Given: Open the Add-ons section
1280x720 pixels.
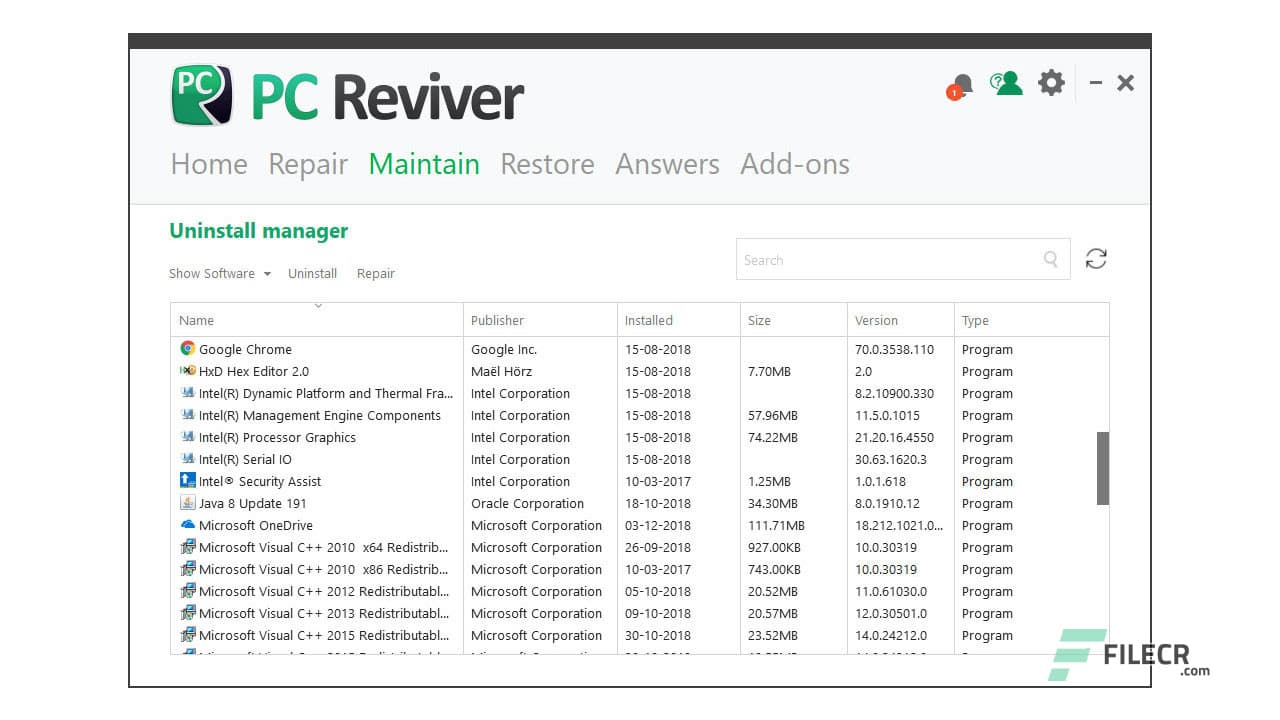Looking at the screenshot, I should [795, 164].
